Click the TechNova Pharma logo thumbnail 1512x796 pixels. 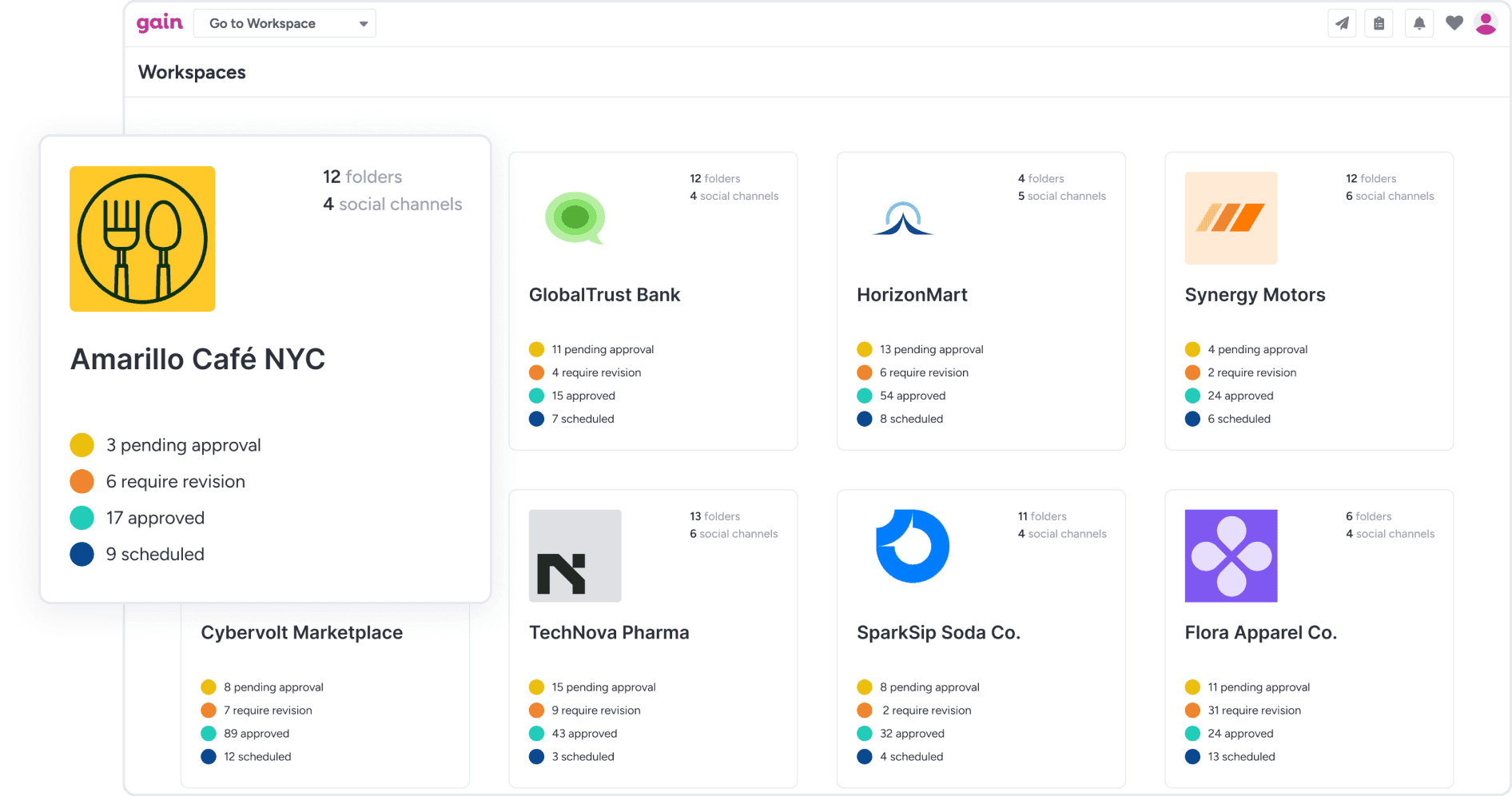(x=575, y=555)
